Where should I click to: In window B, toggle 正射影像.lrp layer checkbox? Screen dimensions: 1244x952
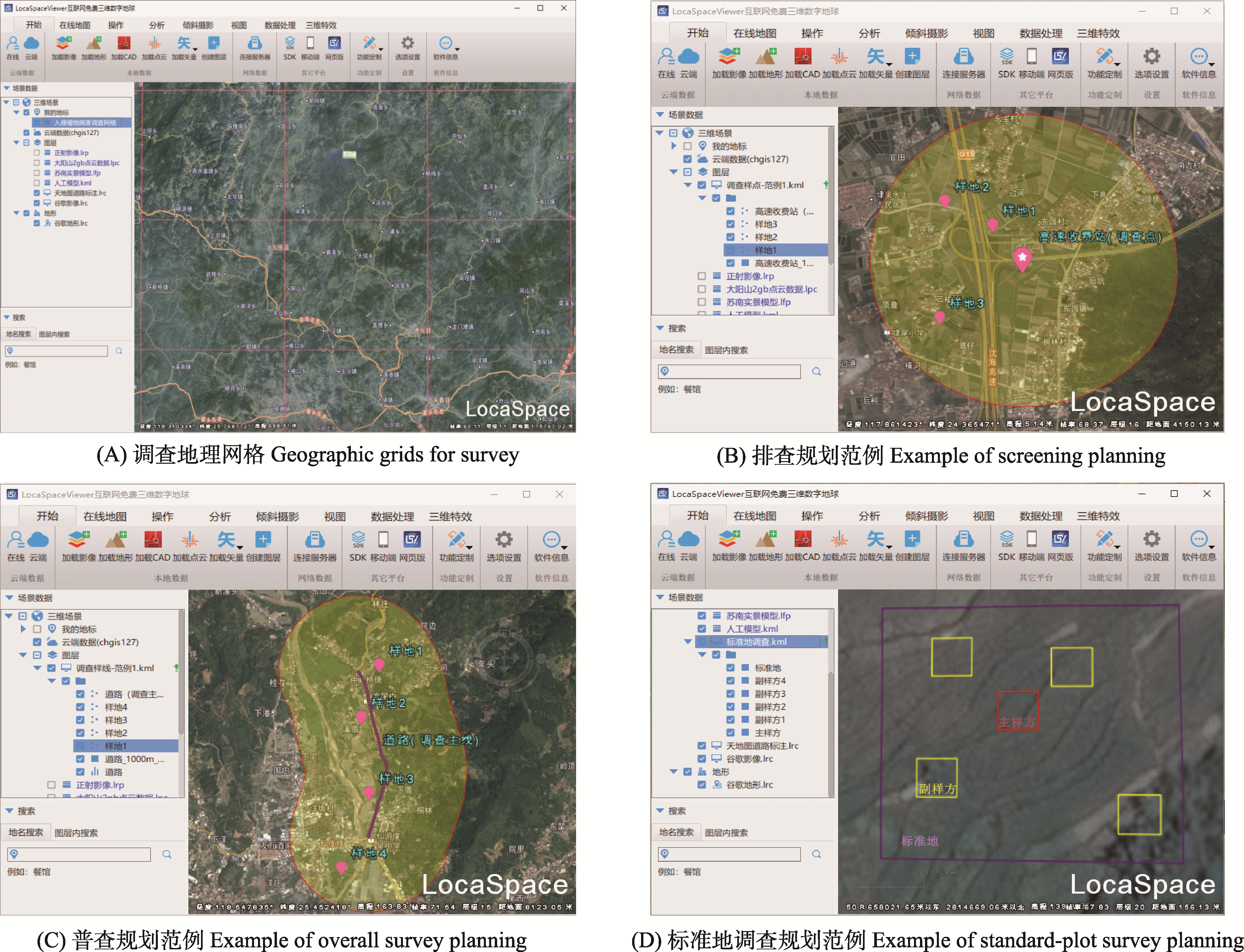pyautogui.click(x=701, y=276)
